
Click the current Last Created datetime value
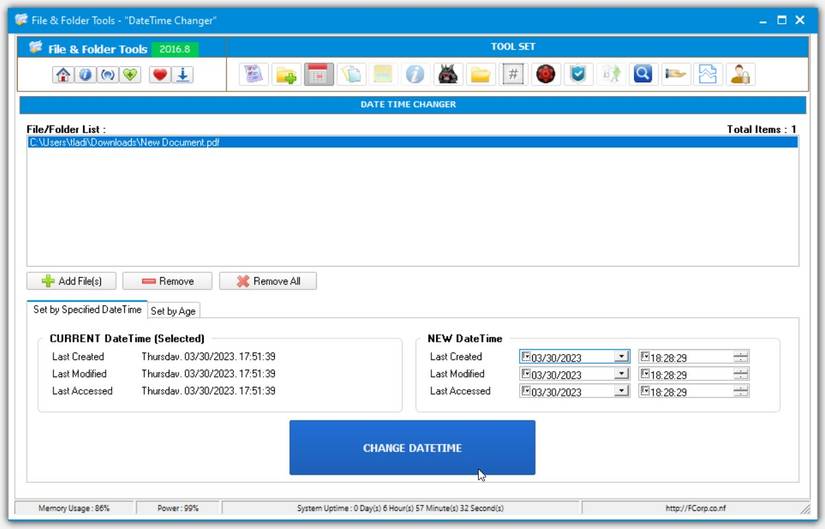click(x=208, y=356)
